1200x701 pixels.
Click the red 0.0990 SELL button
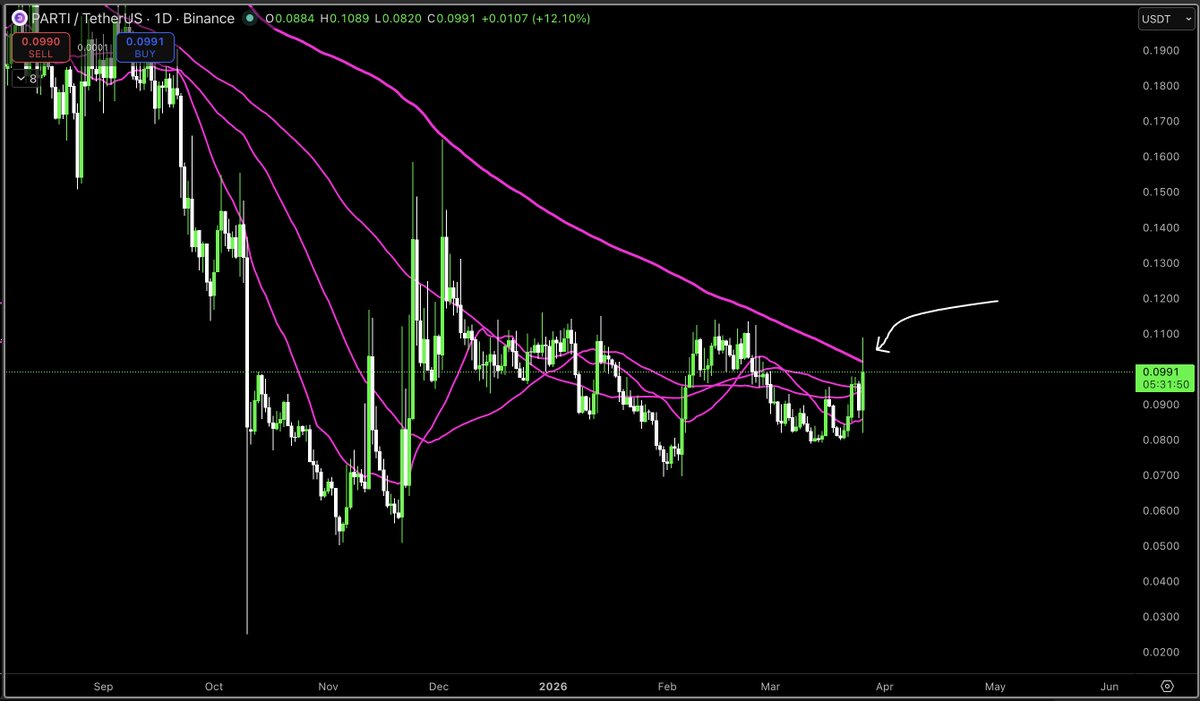pyautogui.click(x=40, y=47)
